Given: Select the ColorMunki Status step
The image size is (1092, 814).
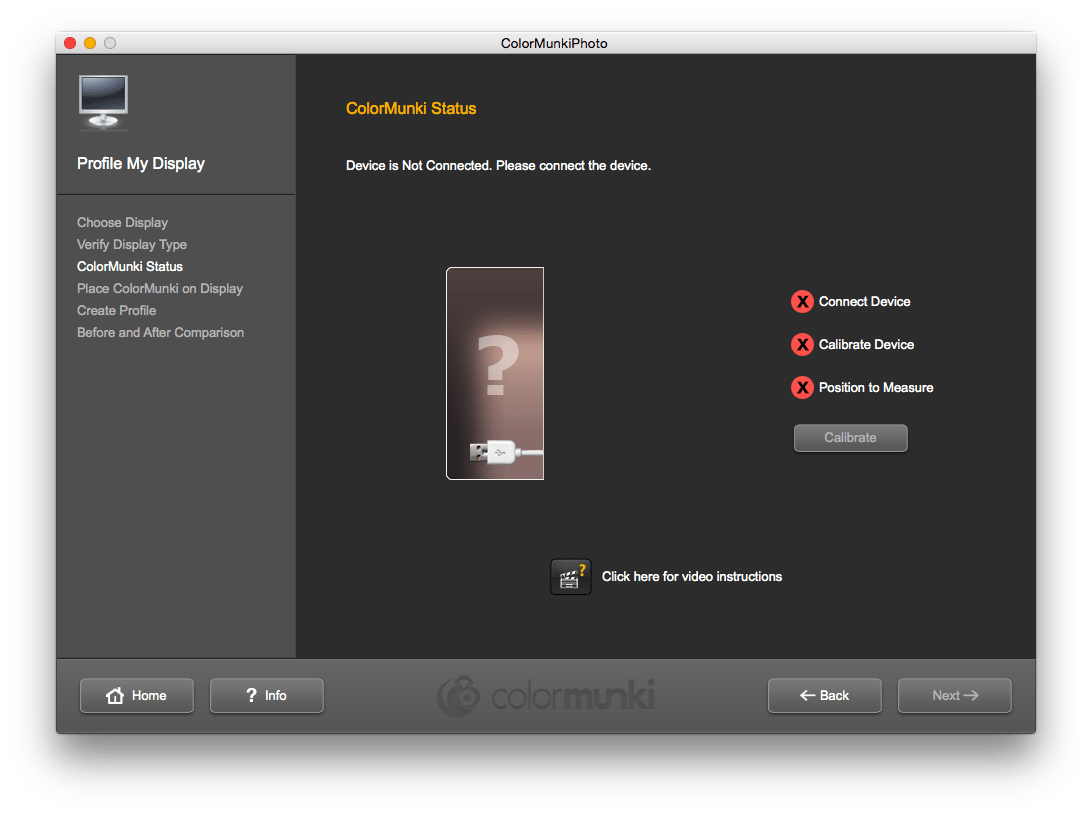Looking at the screenshot, I should click(130, 267).
